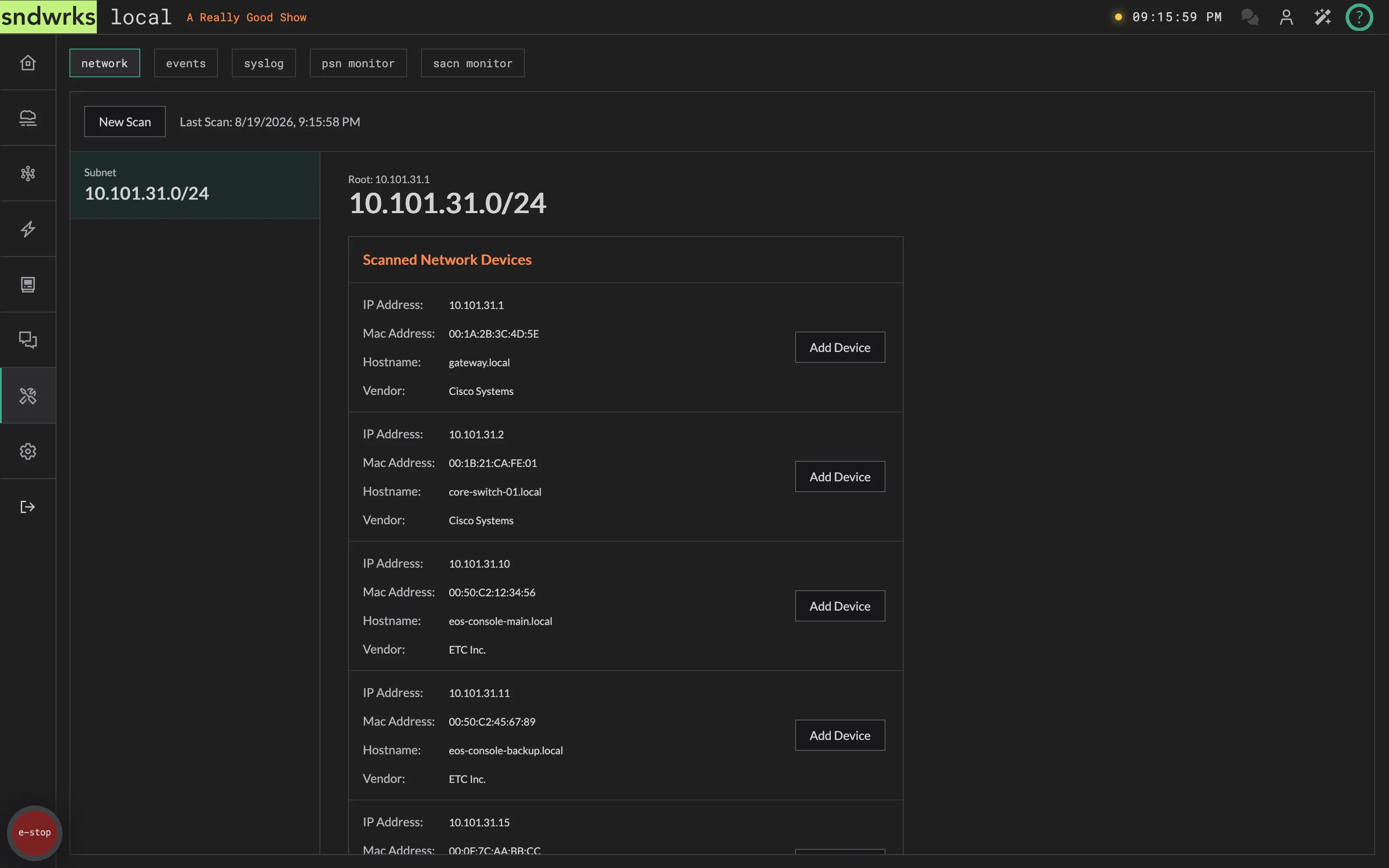Open the messages icon in top bar
Screen dimensions: 1389x868
1250,17
